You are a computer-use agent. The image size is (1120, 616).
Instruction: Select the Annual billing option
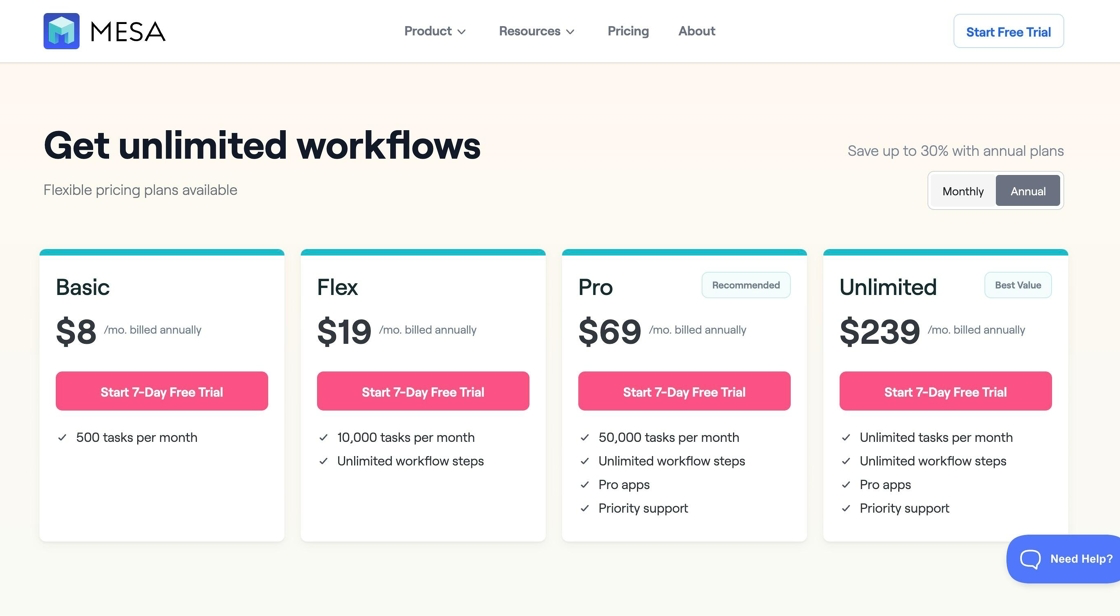point(1027,191)
